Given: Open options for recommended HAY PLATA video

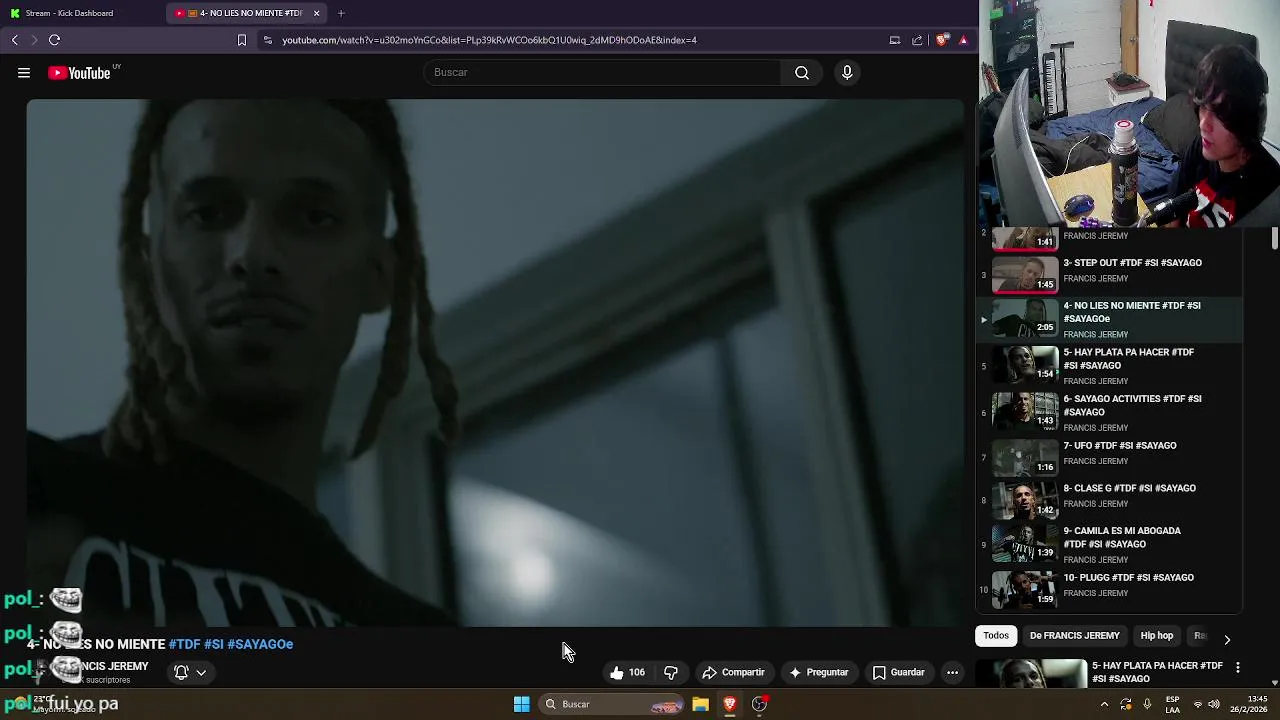Looking at the screenshot, I should pyautogui.click(x=1238, y=667).
